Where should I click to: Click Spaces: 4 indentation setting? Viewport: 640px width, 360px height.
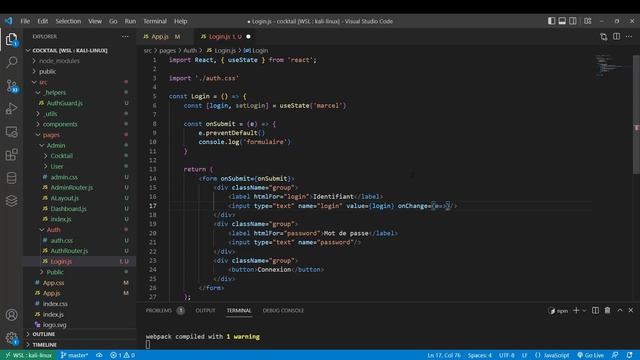point(480,355)
